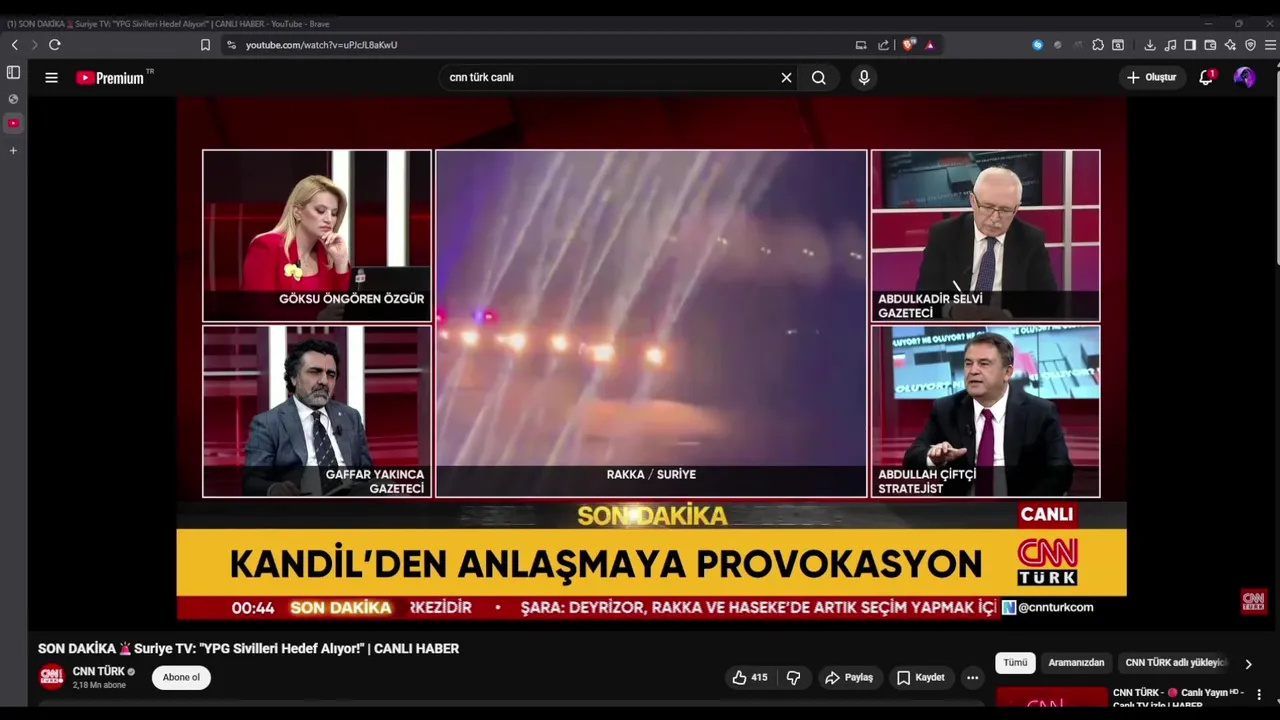Viewport: 1280px width, 720px height.
Task: Open Brave Rewards triangle icon
Action: pyautogui.click(x=930, y=45)
